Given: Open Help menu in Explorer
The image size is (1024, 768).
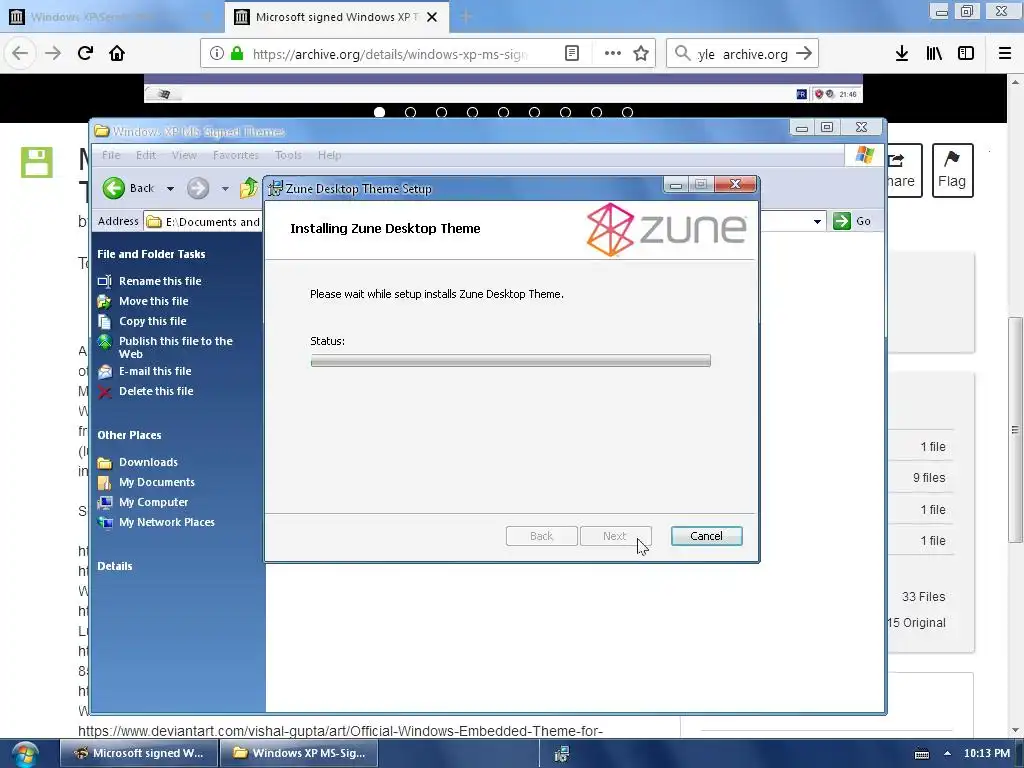Looking at the screenshot, I should click(329, 155).
